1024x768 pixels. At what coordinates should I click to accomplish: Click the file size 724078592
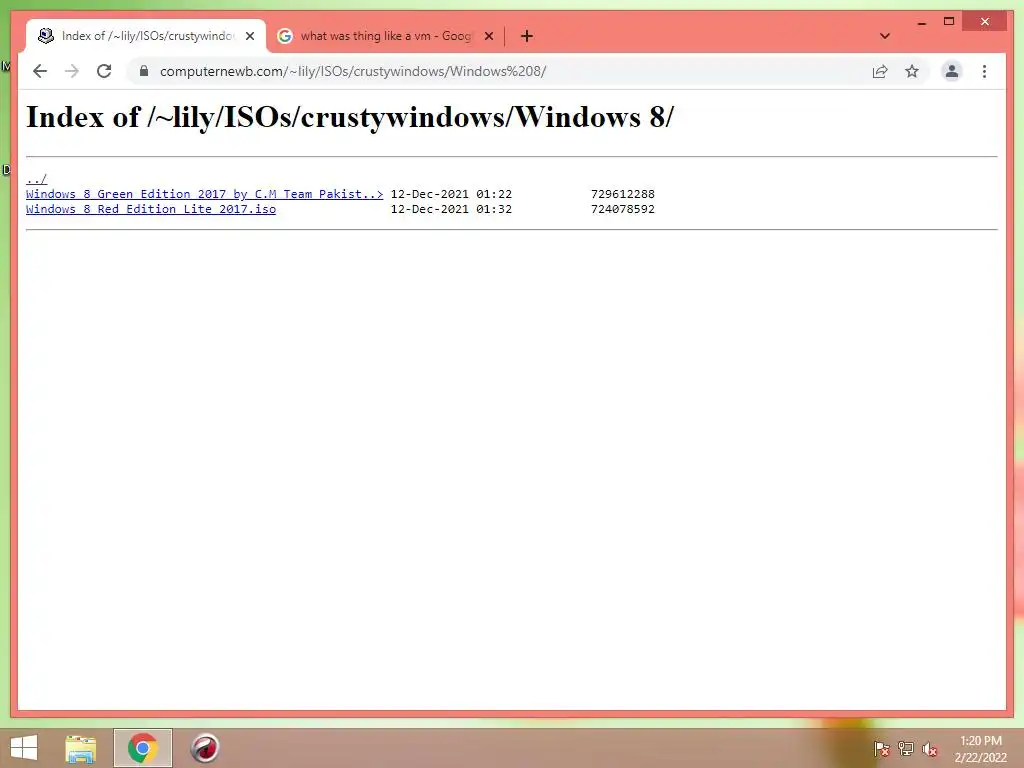click(x=622, y=209)
